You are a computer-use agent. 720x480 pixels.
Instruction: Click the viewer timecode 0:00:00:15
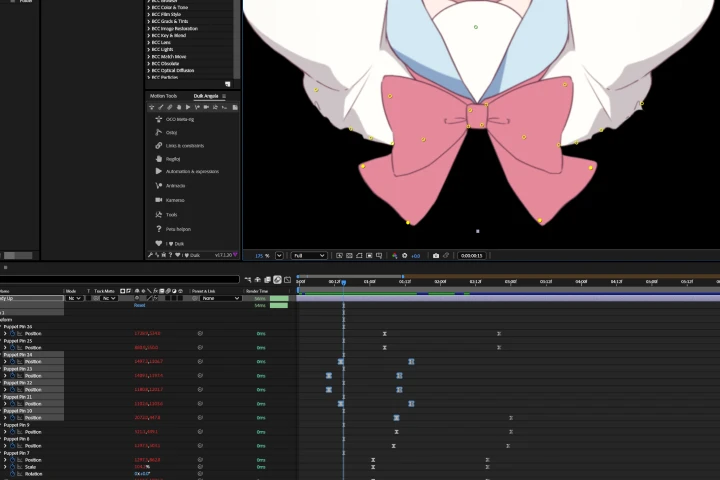click(472, 255)
